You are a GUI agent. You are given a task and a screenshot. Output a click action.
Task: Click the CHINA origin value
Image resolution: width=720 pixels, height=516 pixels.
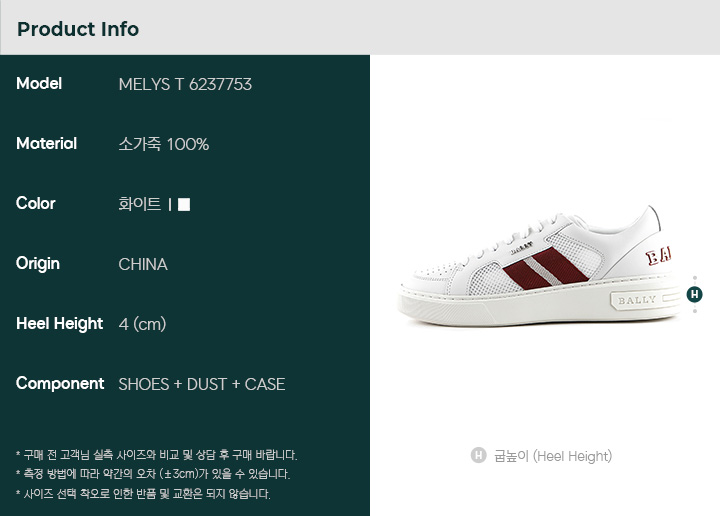tap(143, 264)
